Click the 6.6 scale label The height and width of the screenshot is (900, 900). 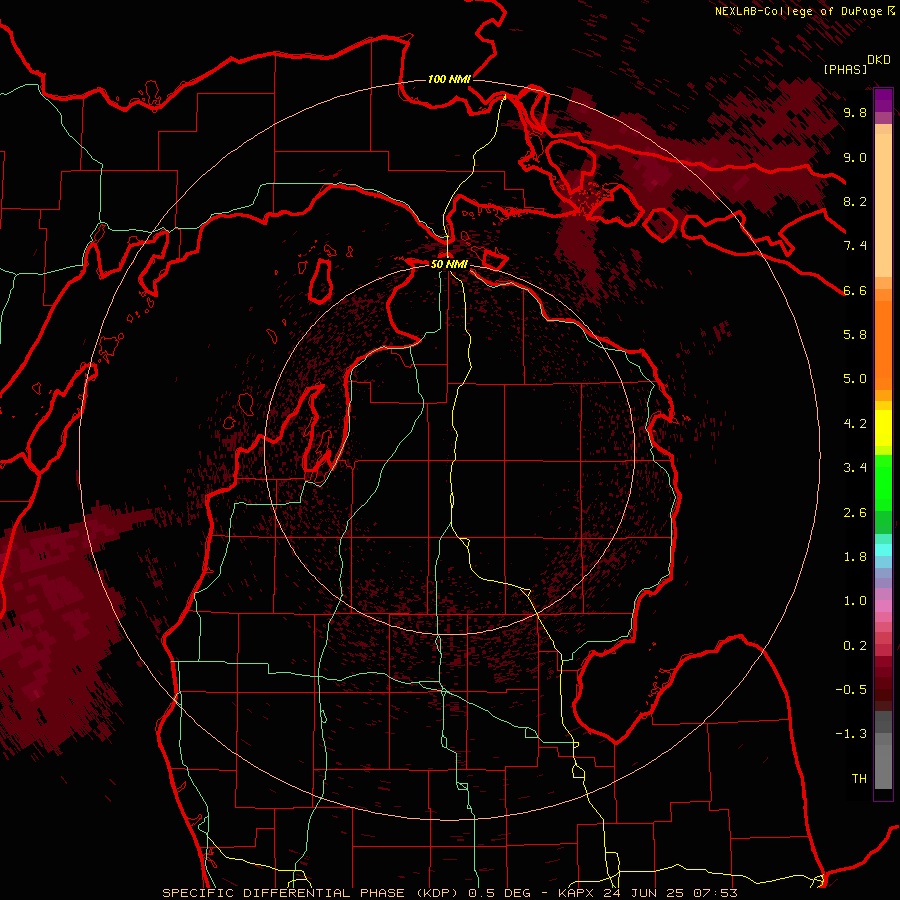point(855,290)
